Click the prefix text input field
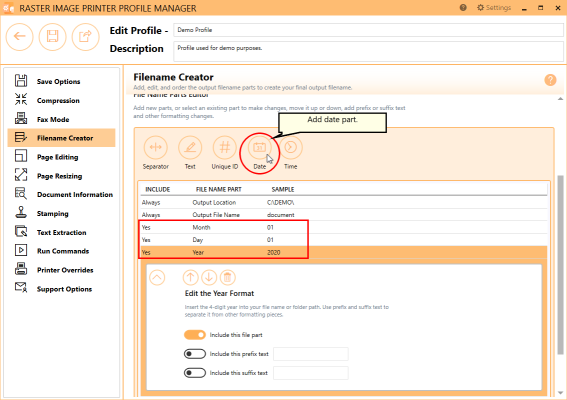 tap(311, 354)
